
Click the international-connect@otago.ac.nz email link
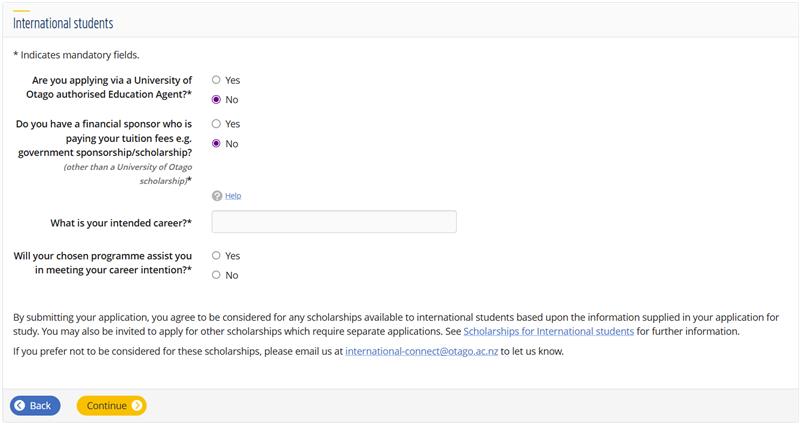coord(421,352)
